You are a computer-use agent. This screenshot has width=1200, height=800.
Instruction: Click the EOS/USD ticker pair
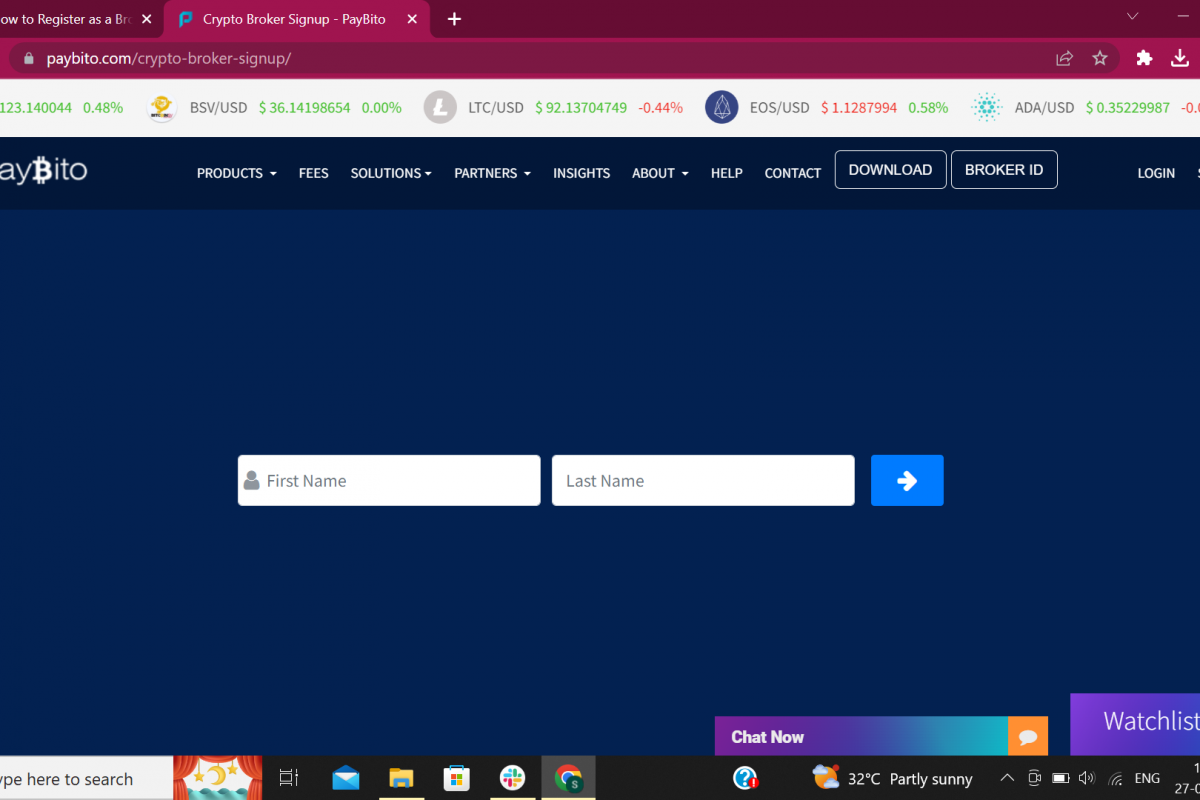(x=779, y=107)
